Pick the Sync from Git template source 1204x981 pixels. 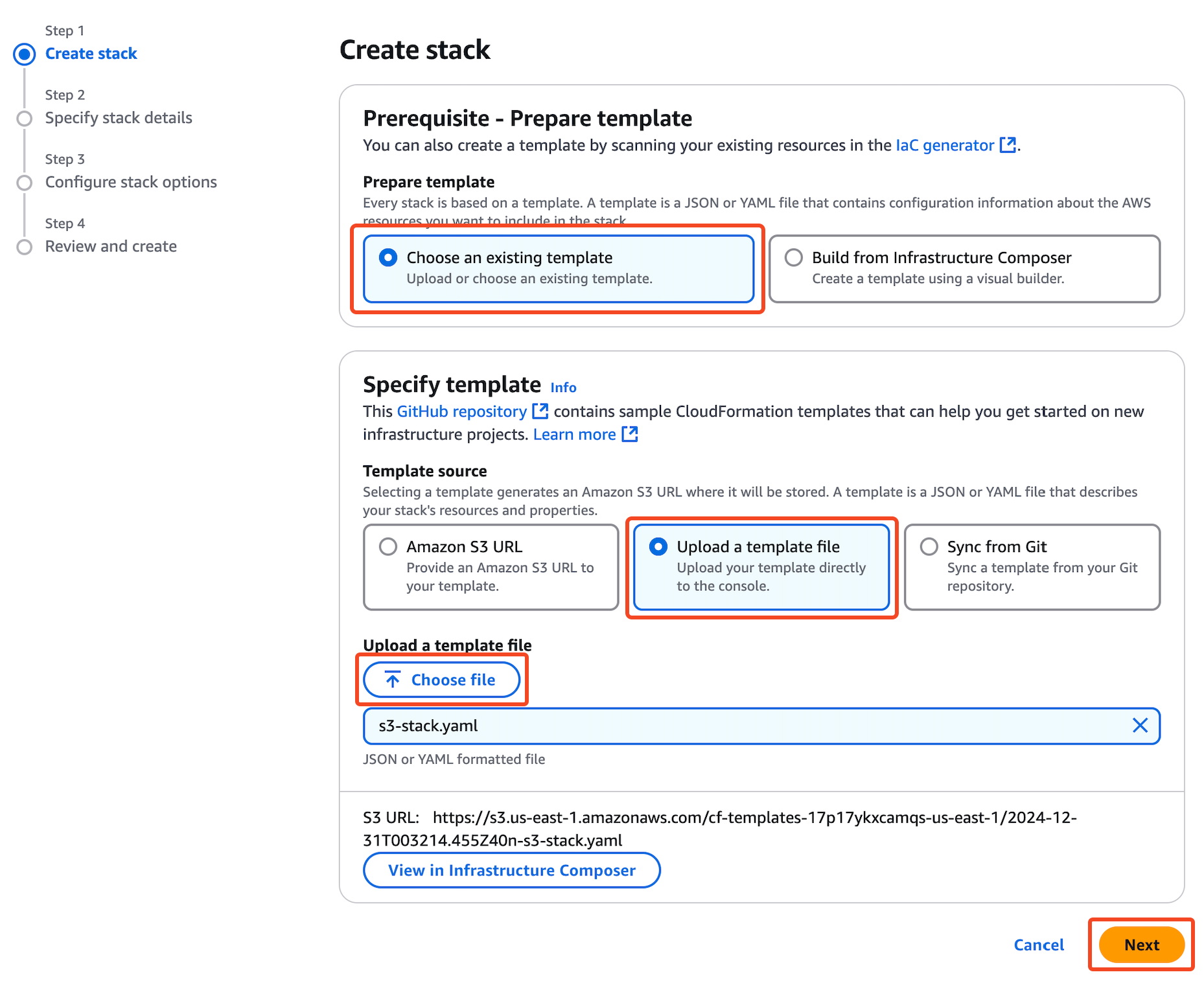929,547
